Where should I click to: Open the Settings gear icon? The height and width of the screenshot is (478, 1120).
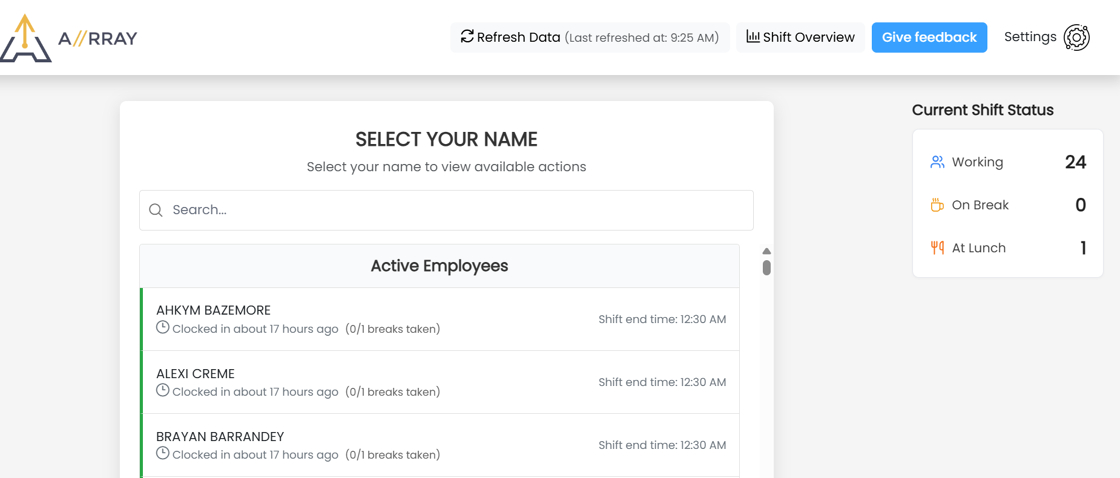coord(1076,37)
